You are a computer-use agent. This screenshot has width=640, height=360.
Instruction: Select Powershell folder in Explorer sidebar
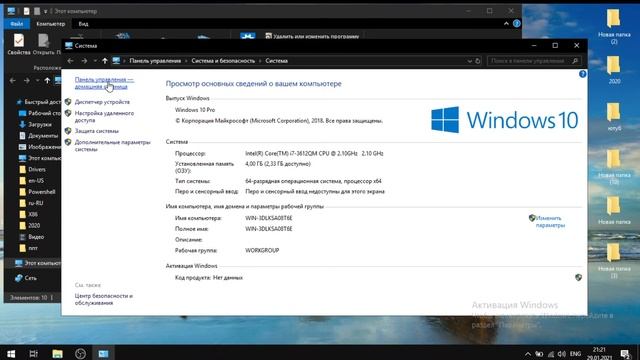pyautogui.click(x=38, y=192)
